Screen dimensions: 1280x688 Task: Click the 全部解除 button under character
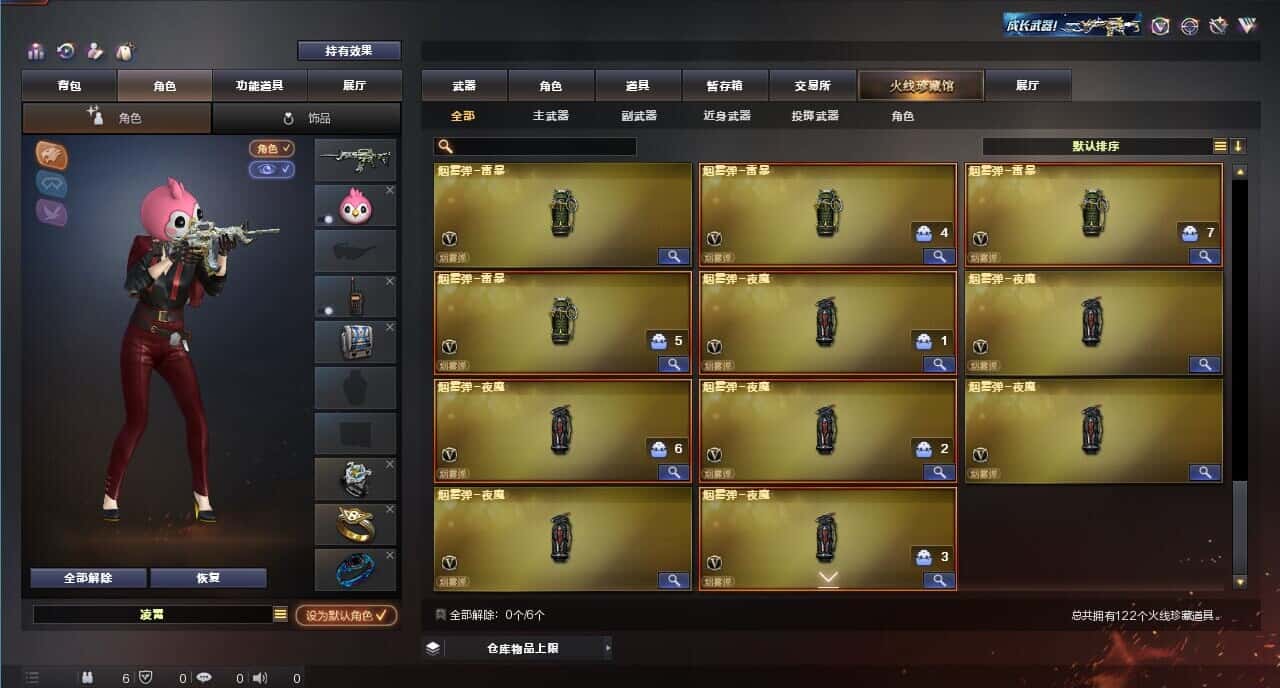pos(88,578)
